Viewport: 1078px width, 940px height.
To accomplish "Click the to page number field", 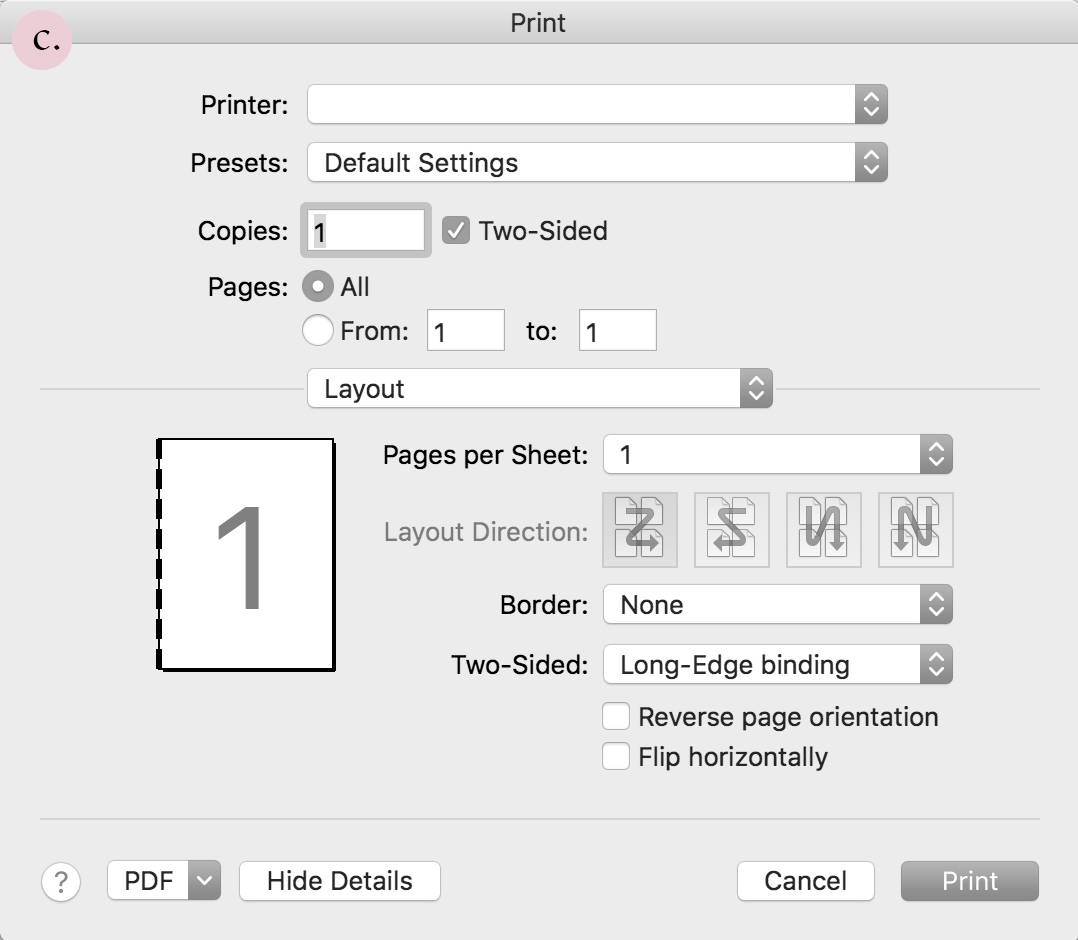I will point(617,330).
